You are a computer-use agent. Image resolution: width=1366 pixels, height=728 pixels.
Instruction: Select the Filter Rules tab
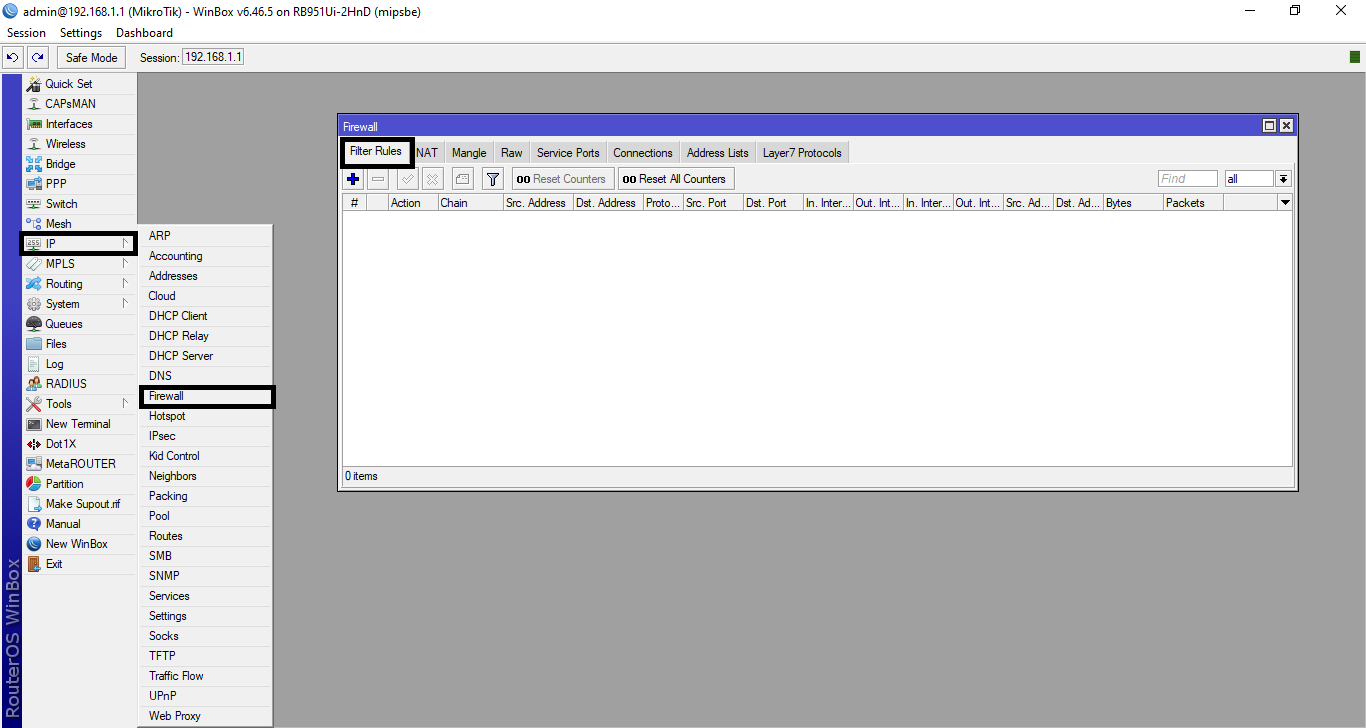376,151
